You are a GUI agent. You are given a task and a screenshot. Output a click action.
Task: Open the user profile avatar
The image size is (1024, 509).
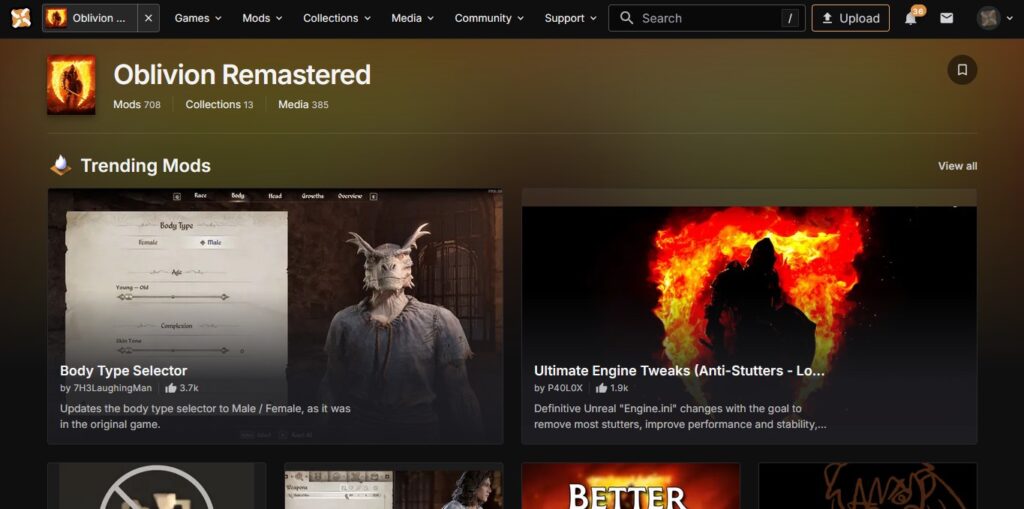tap(989, 18)
